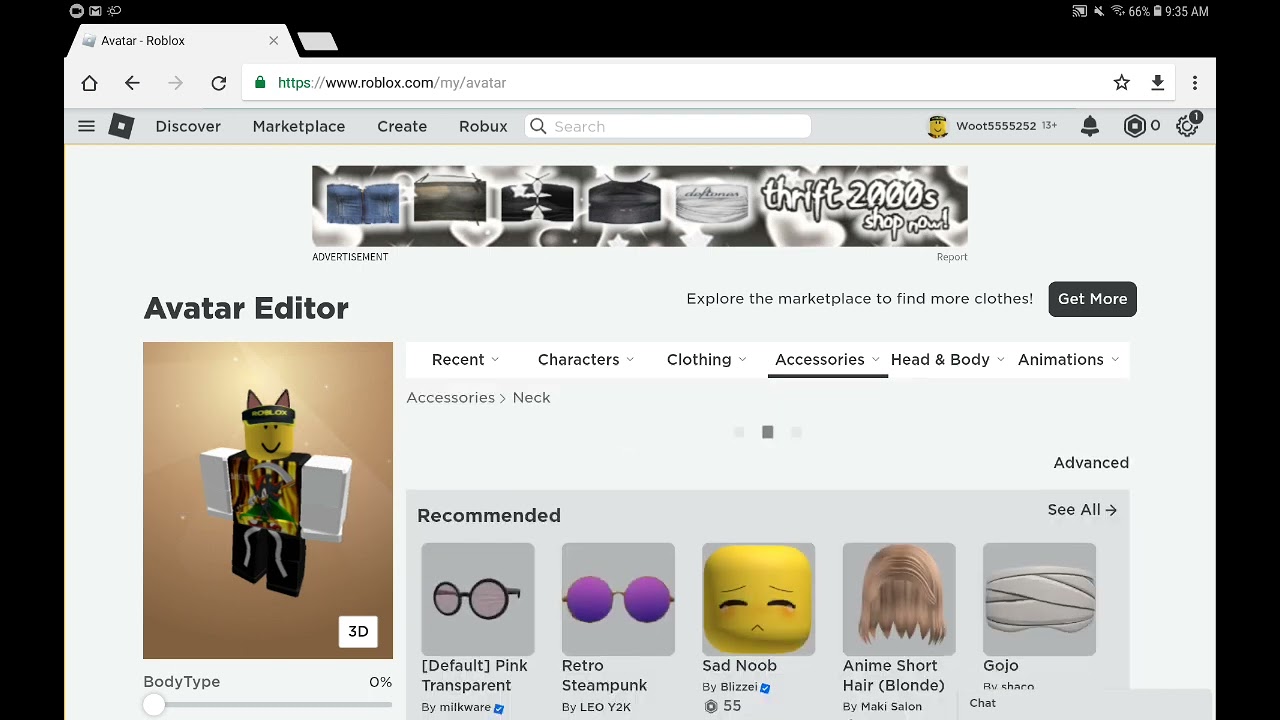Navigate back in the browser
1280x720 pixels.
pos(132,83)
